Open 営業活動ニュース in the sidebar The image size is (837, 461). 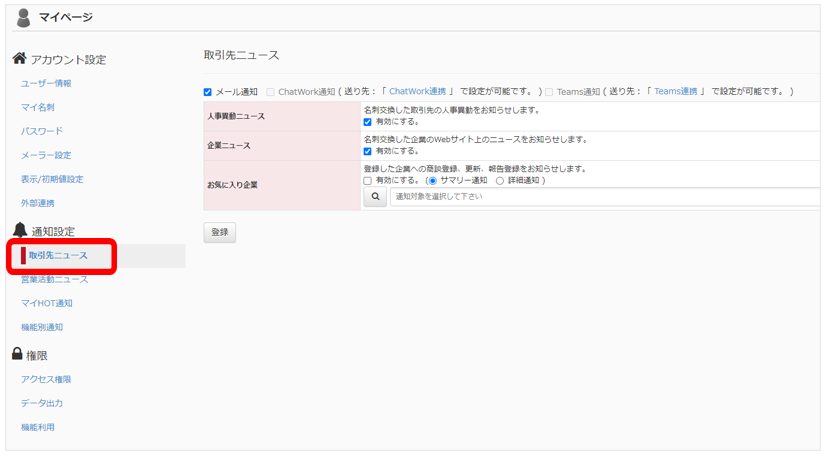pos(54,280)
